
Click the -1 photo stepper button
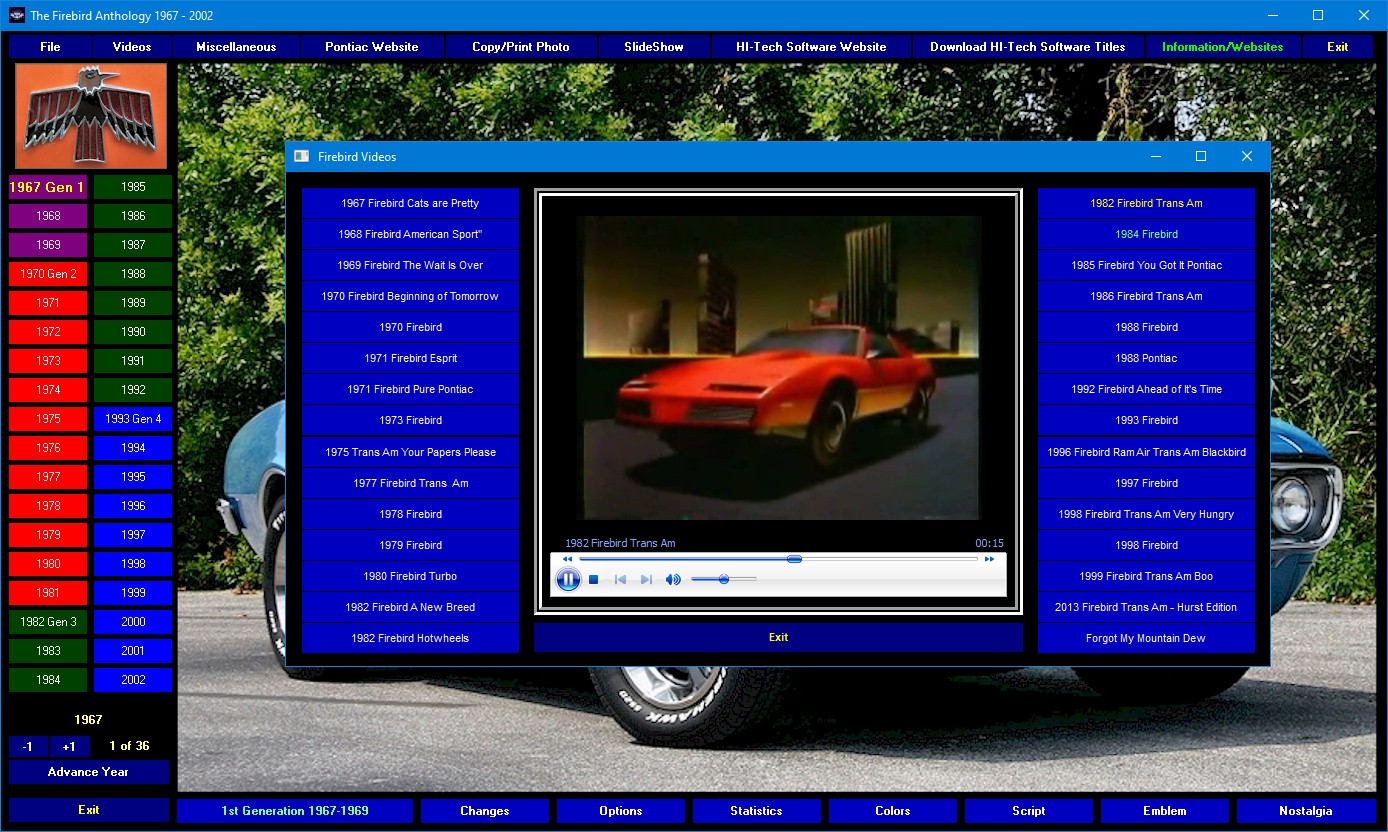pos(28,746)
